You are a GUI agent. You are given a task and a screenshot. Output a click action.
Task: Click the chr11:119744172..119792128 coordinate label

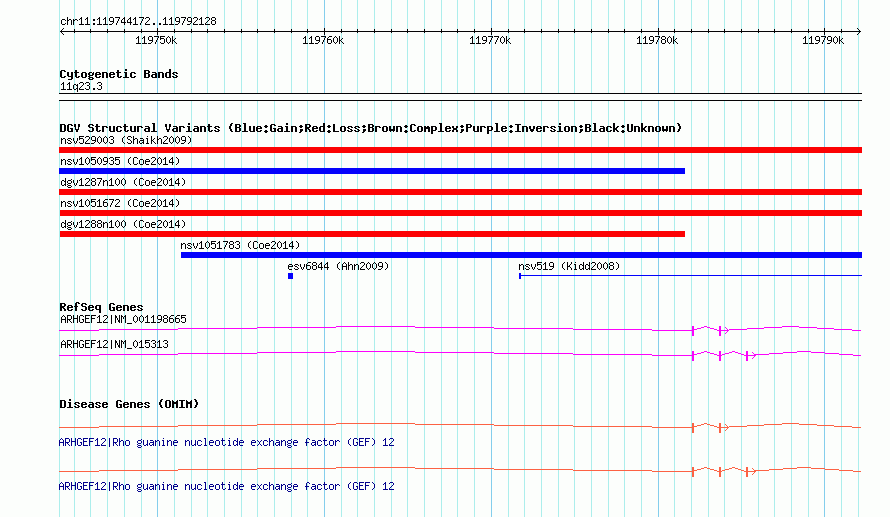138,22
